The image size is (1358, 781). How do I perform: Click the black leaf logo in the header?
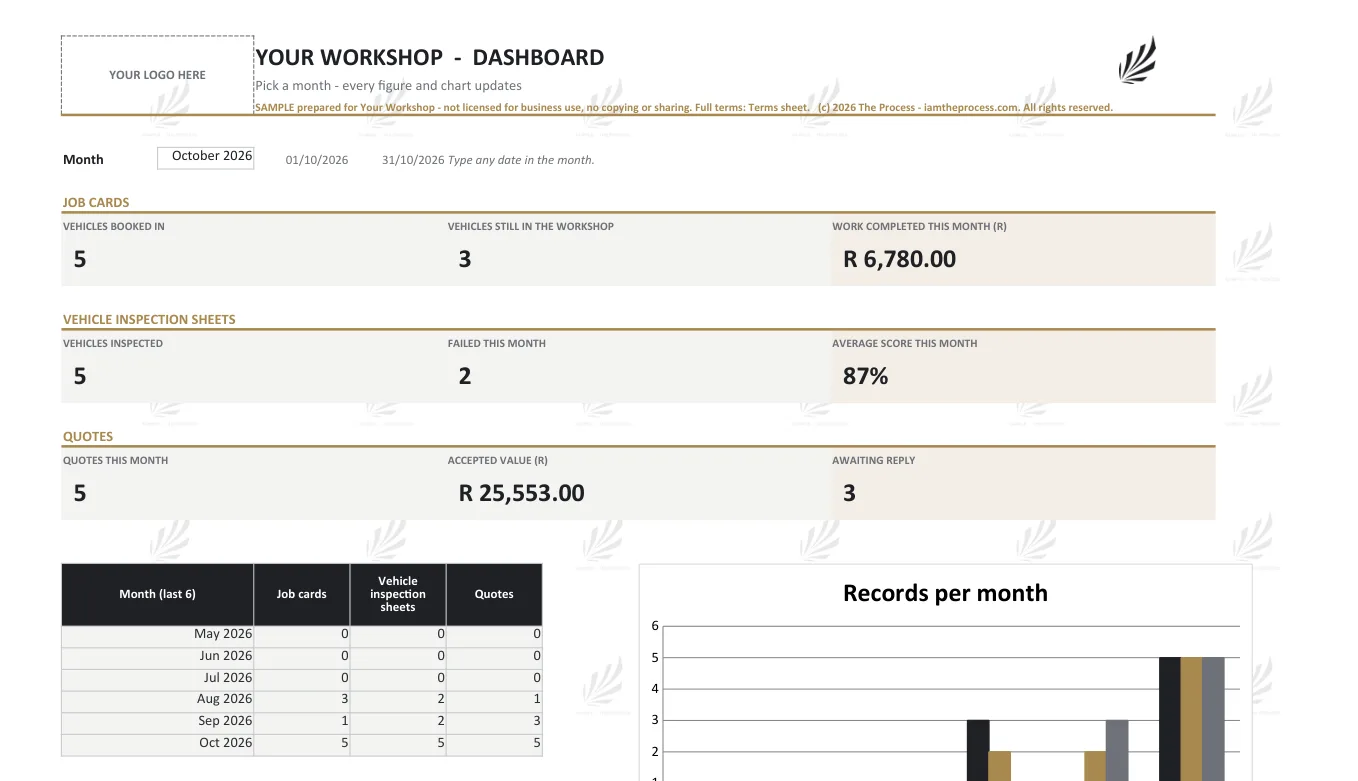coord(1137,60)
